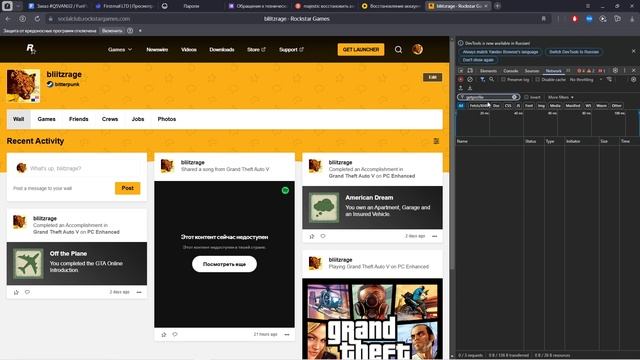
Task: Like the Off the Plane post
Action: coord(16,292)
